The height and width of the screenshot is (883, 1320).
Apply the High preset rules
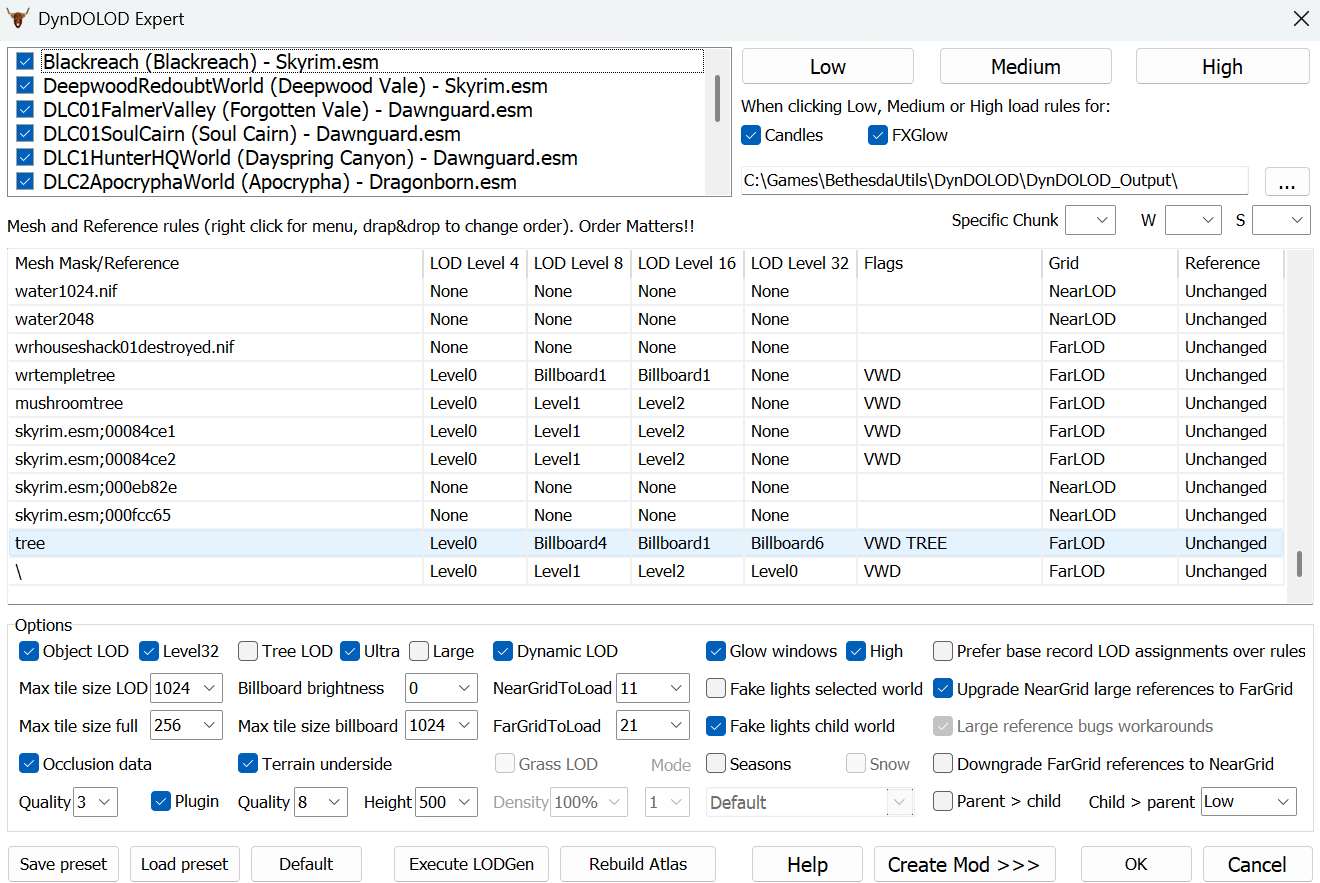[1222, 67]
